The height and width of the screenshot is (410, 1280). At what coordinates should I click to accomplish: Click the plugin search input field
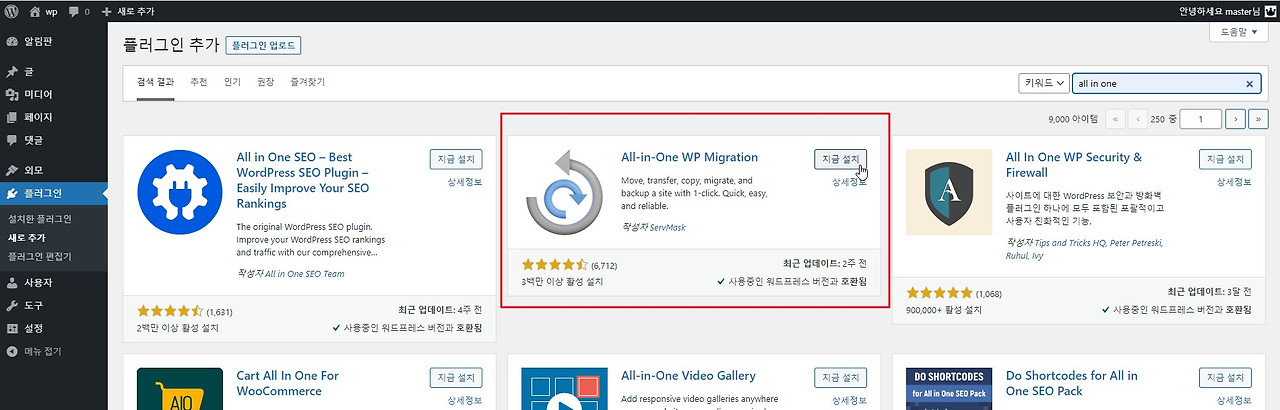(x=1165, y=84)
